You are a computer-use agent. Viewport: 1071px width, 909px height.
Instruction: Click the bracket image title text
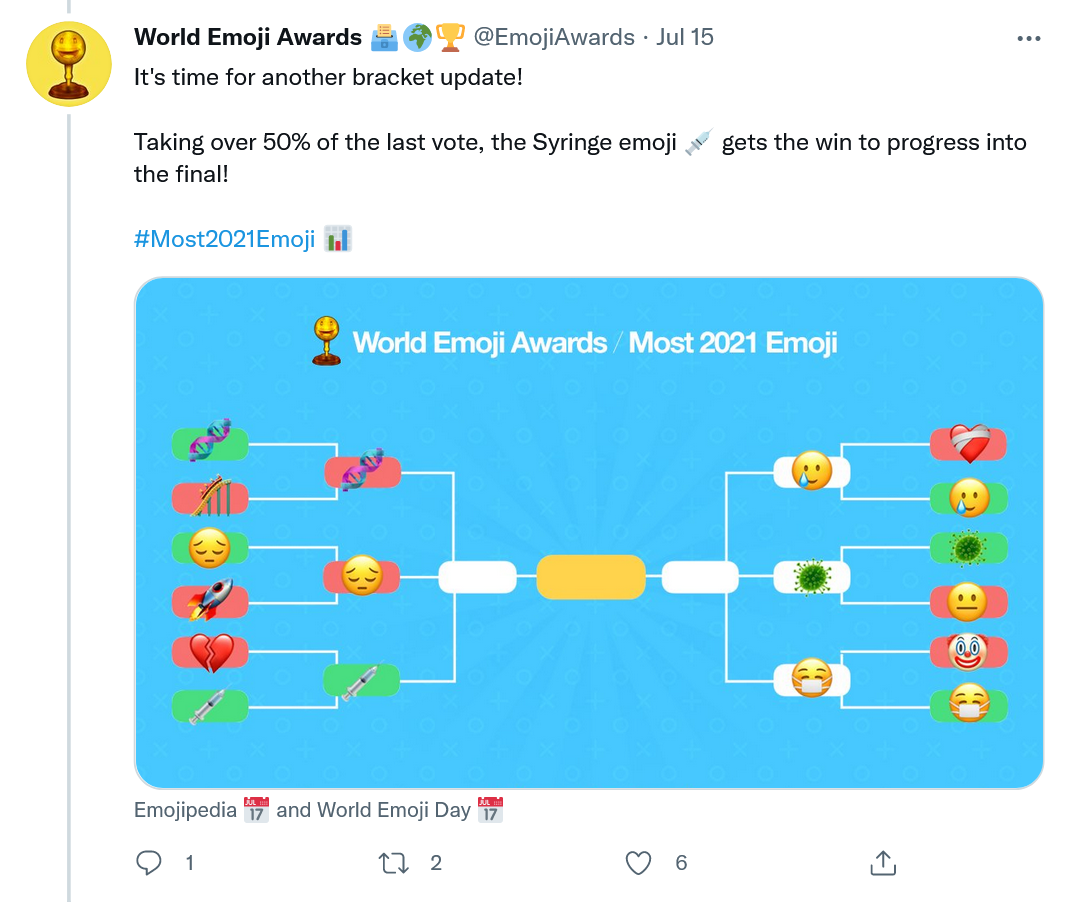pyautogui.click(x=594, y=343)
